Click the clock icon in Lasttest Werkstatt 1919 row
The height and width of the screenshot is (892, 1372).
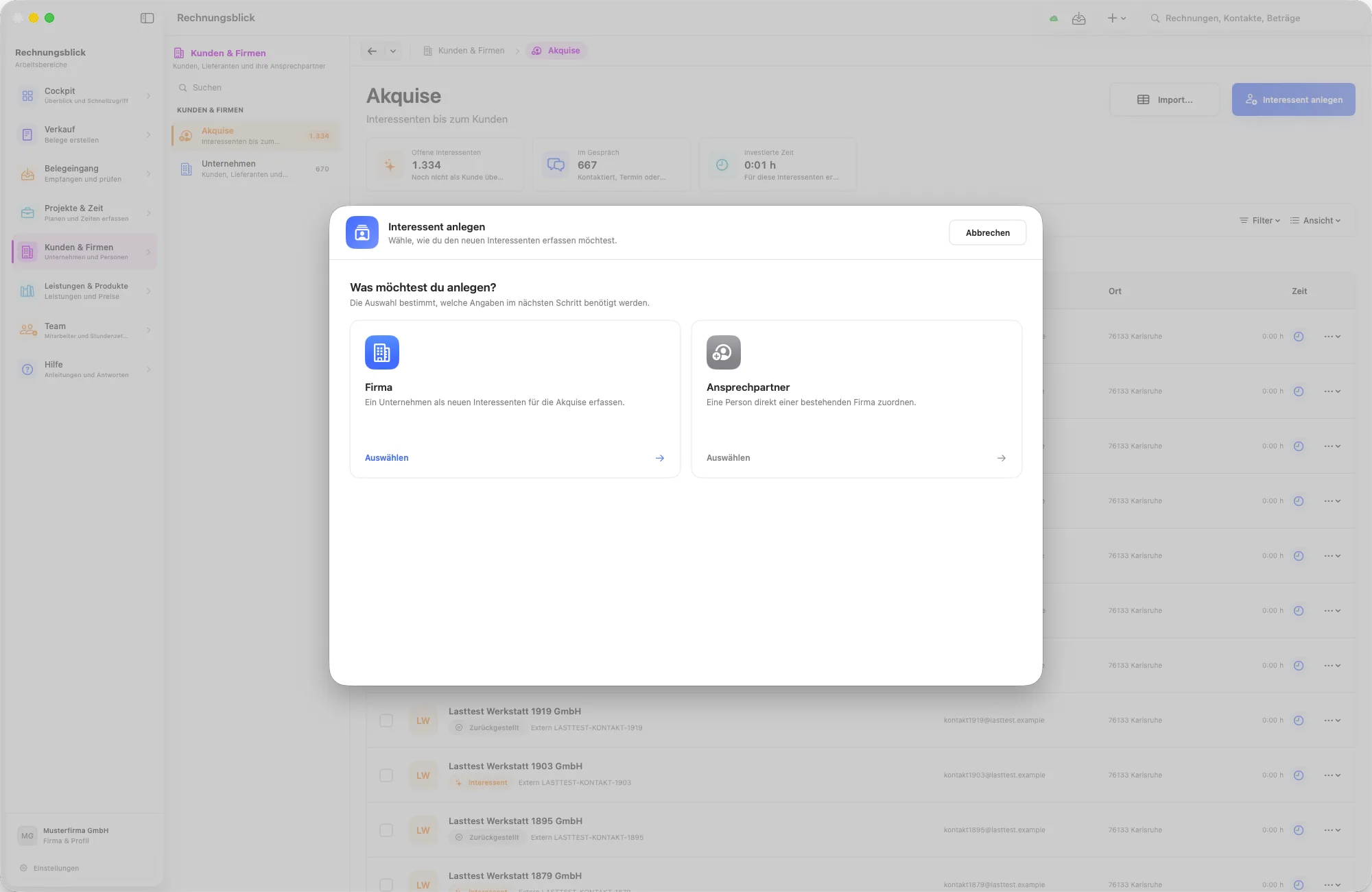point(1299,721)
